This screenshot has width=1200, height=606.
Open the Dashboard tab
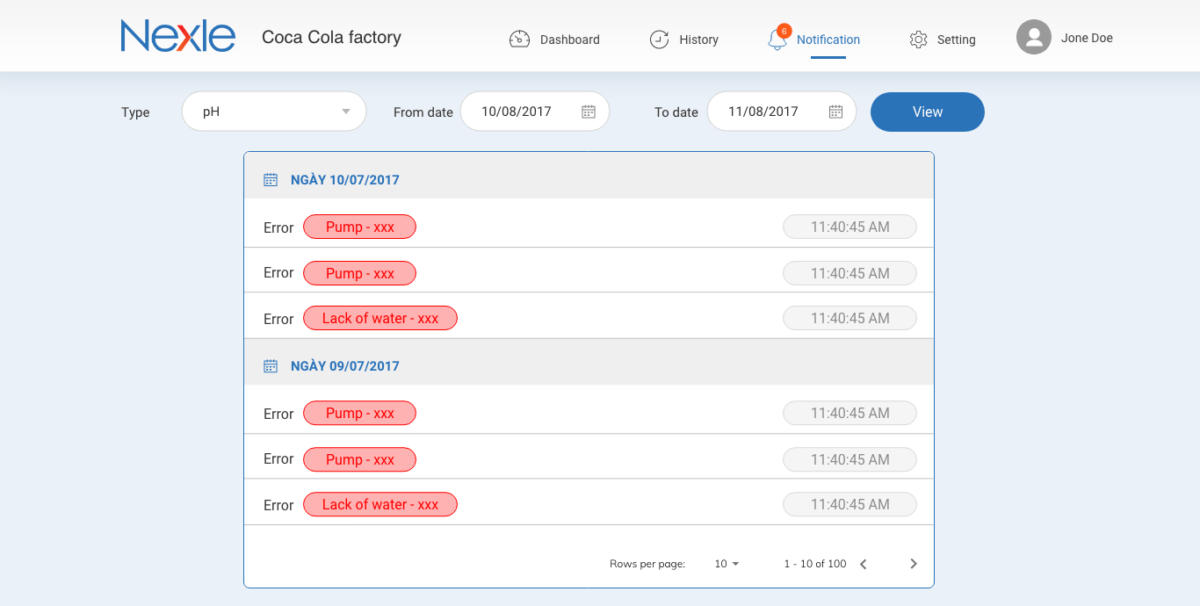(569, 40)
